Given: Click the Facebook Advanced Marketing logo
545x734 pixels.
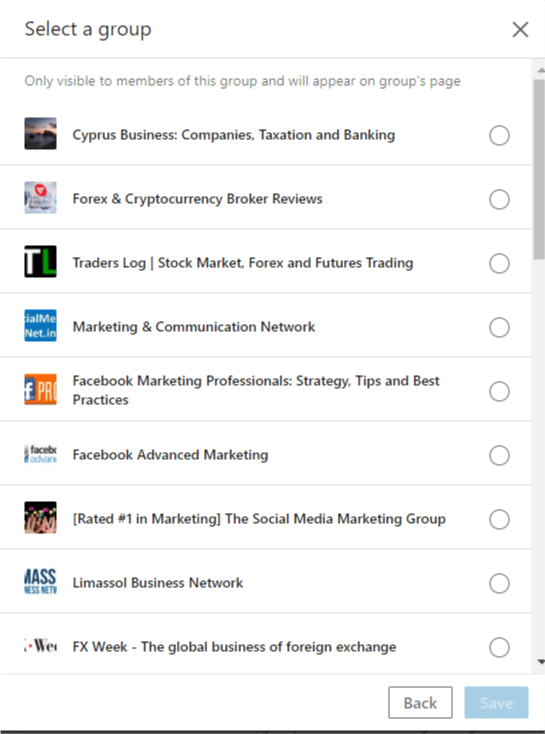Looking at the screenshot, I should [41, 454].
